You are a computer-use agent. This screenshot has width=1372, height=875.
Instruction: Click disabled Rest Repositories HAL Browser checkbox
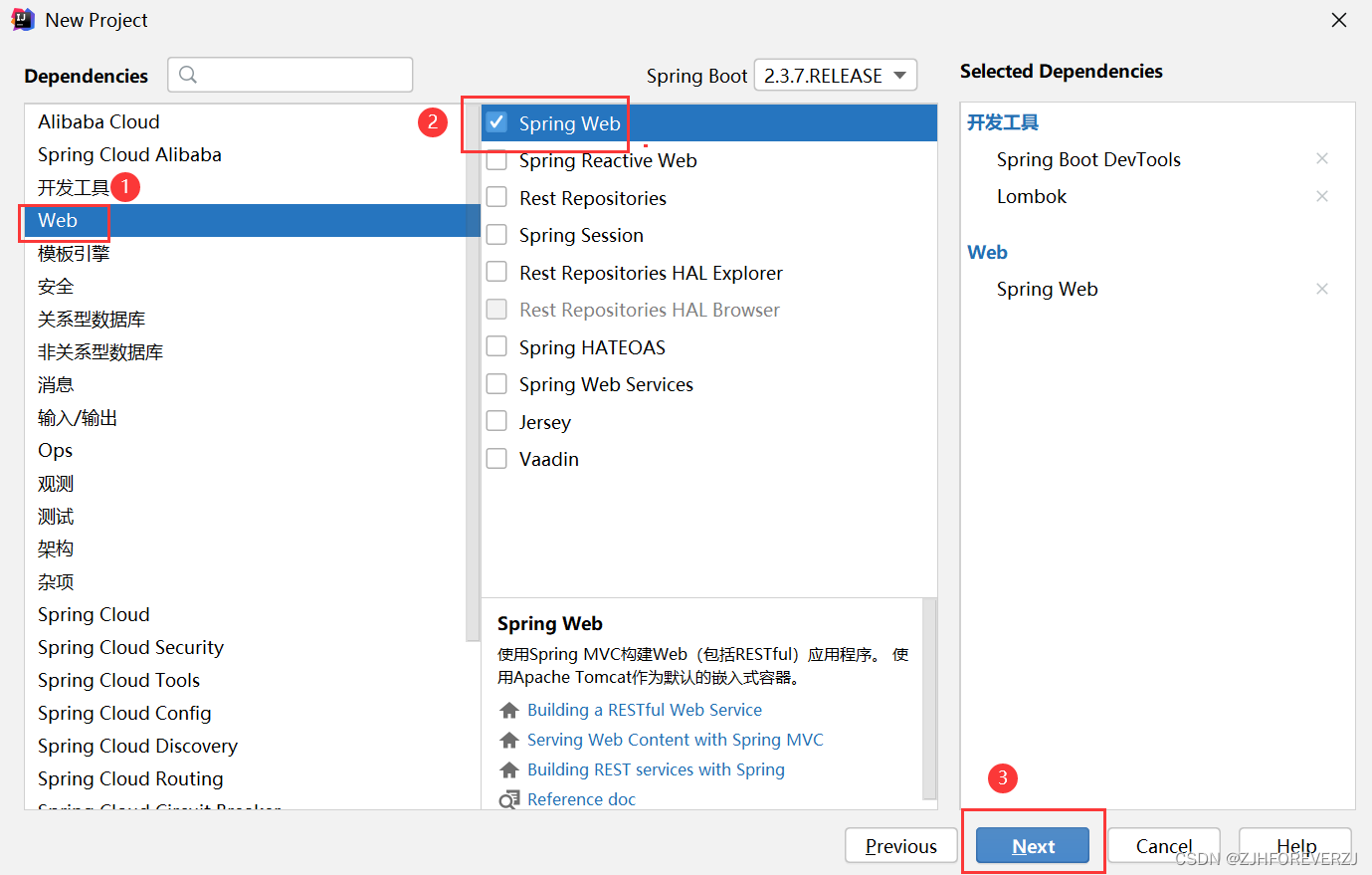[x=496, y=310]
